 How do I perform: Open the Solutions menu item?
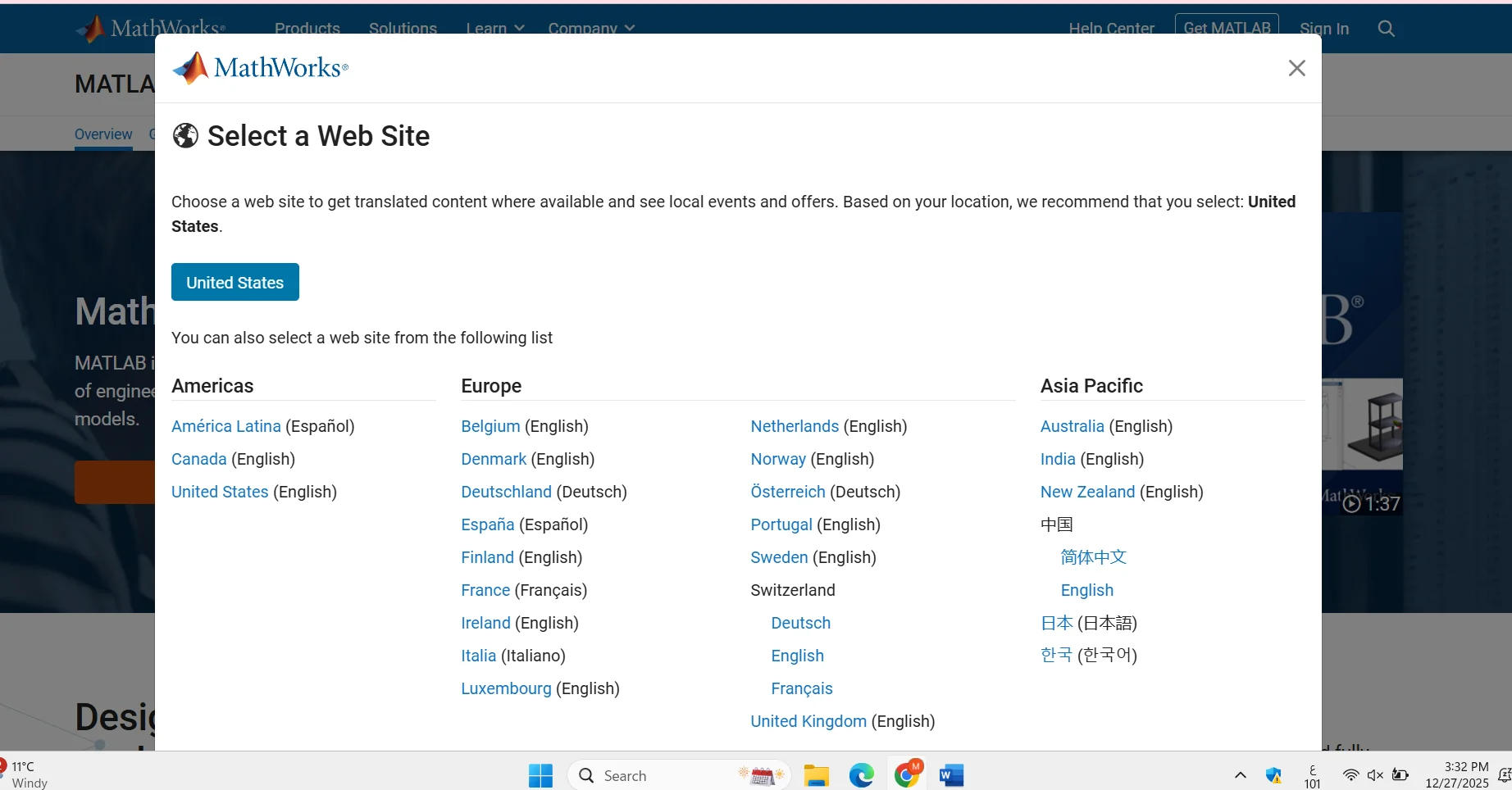point(403,28)
